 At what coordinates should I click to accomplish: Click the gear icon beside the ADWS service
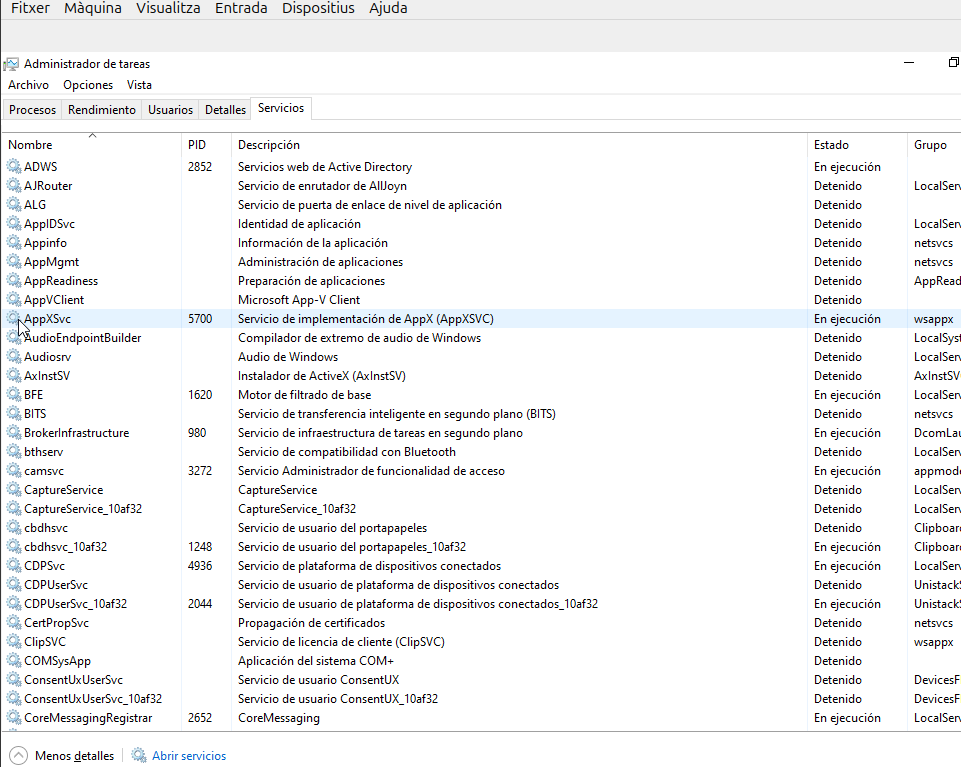[x=14, y=167]
